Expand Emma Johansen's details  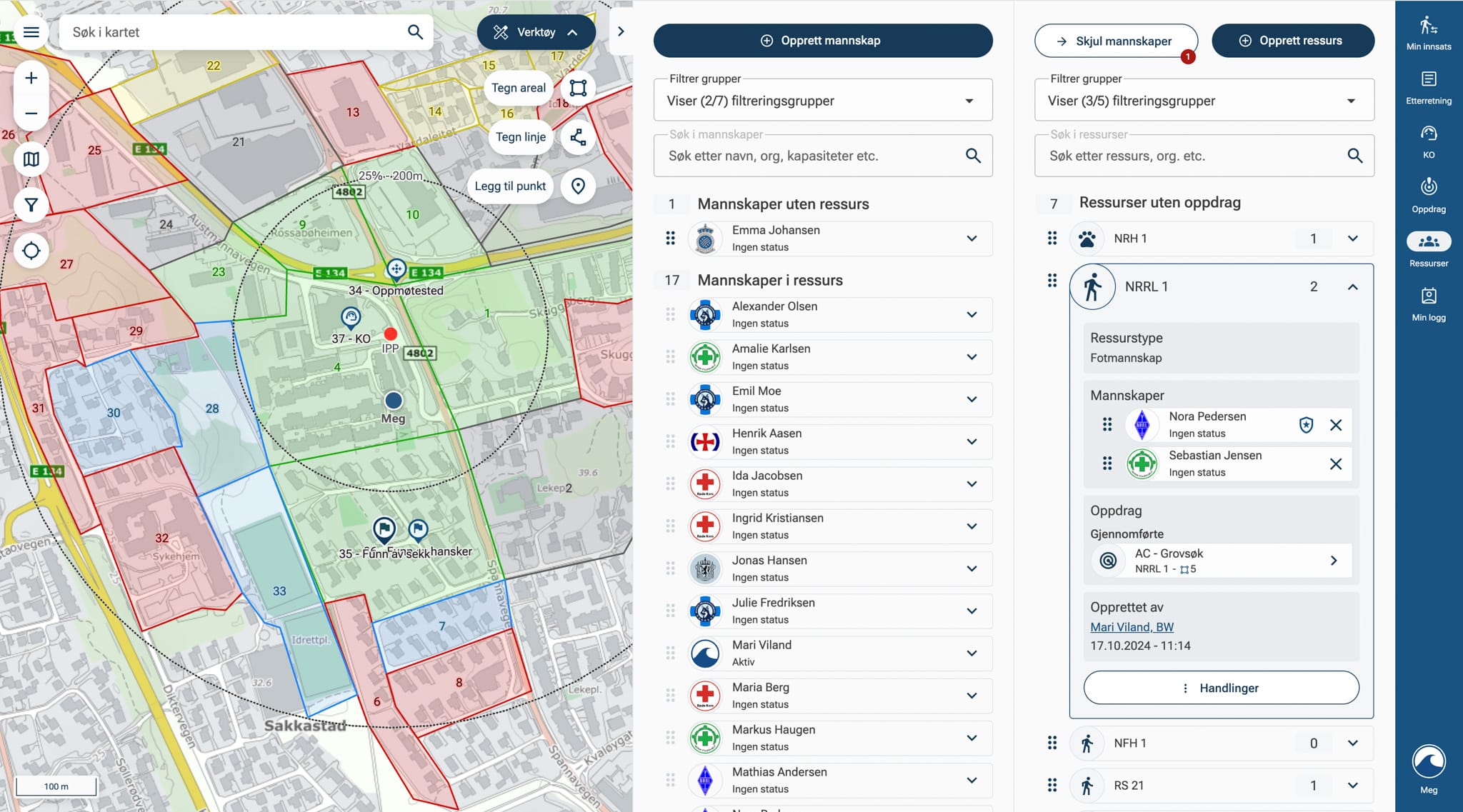click(972, 239)
